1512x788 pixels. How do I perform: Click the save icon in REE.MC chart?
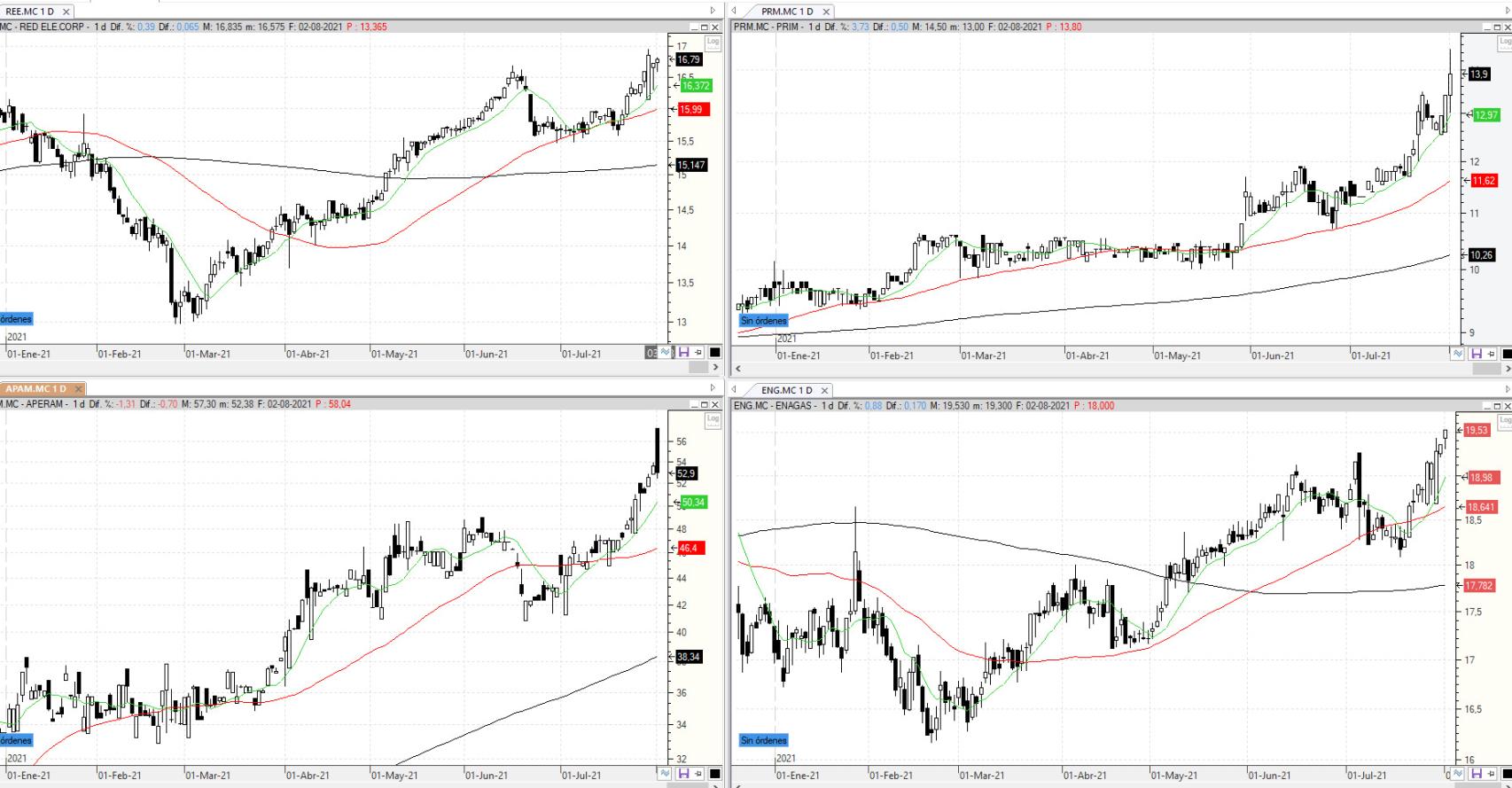click(683, 353)
